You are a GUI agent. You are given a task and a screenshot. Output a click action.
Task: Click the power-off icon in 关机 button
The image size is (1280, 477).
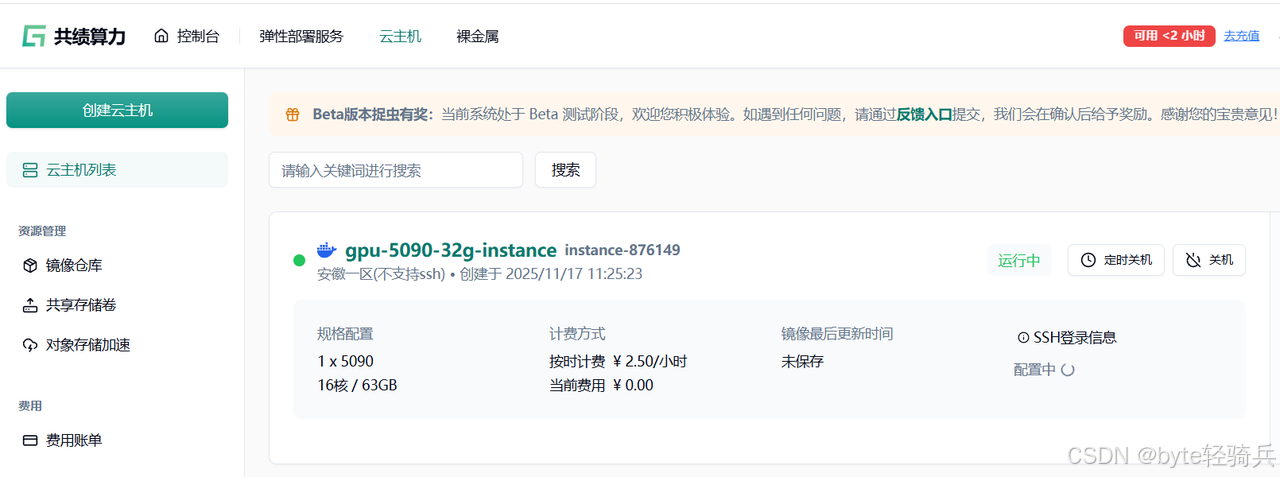click(x=1193, y=260)
